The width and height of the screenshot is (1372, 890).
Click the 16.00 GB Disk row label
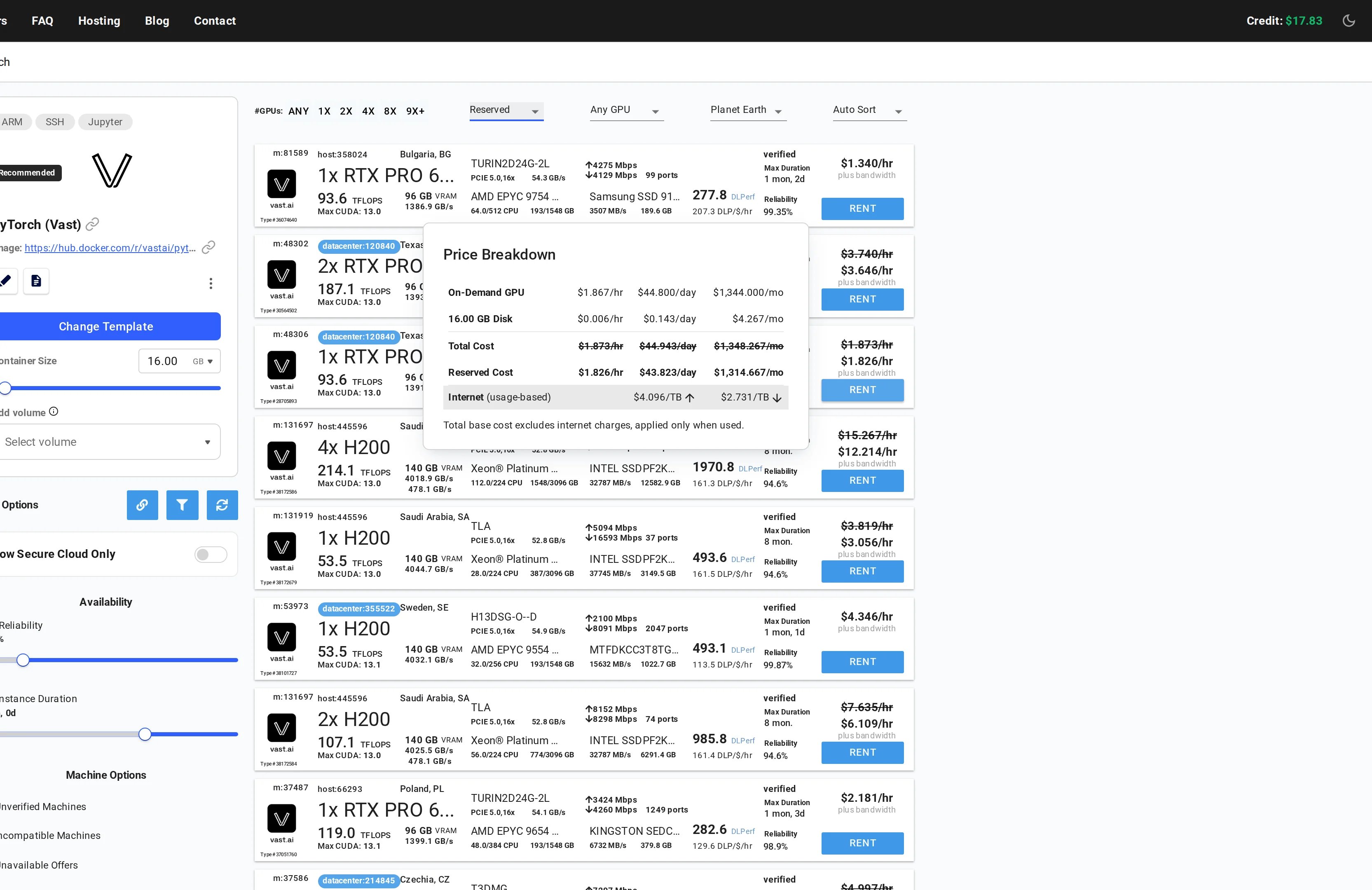(x=480, y=319)
